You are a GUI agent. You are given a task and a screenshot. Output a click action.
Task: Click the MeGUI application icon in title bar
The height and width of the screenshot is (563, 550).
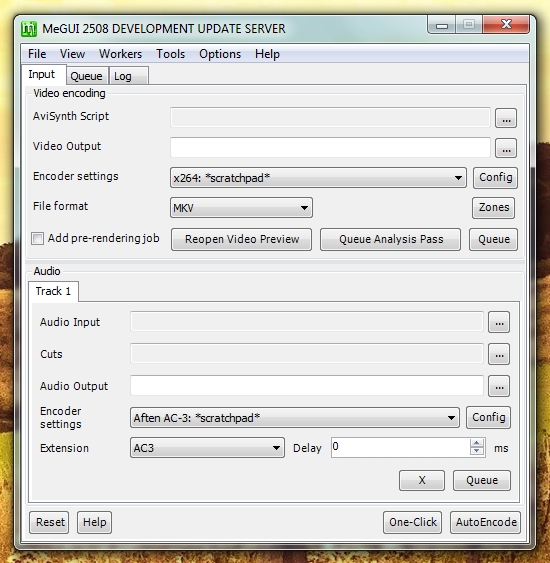(29, 29)
